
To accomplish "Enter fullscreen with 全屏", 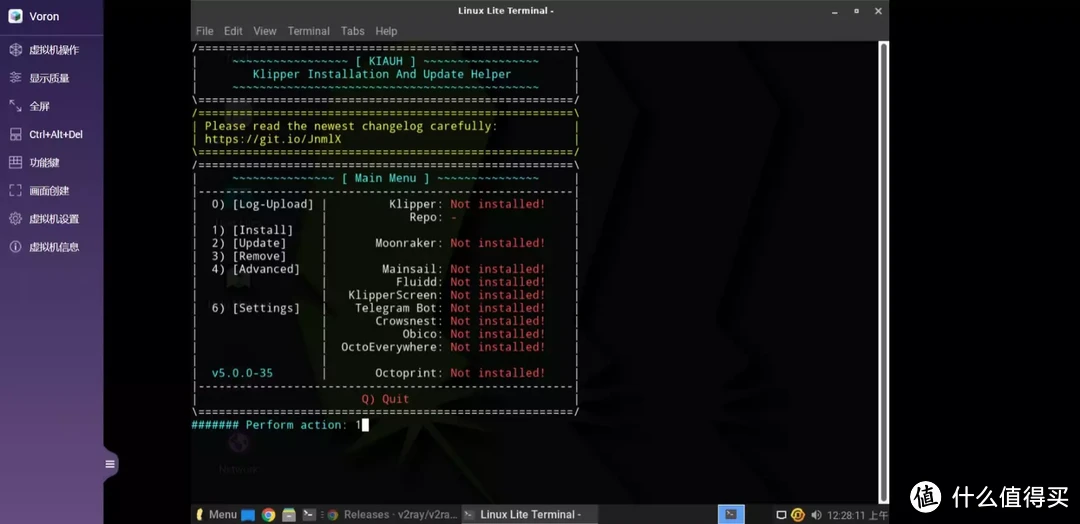I will pyautogui.click(x=39, y=106).
